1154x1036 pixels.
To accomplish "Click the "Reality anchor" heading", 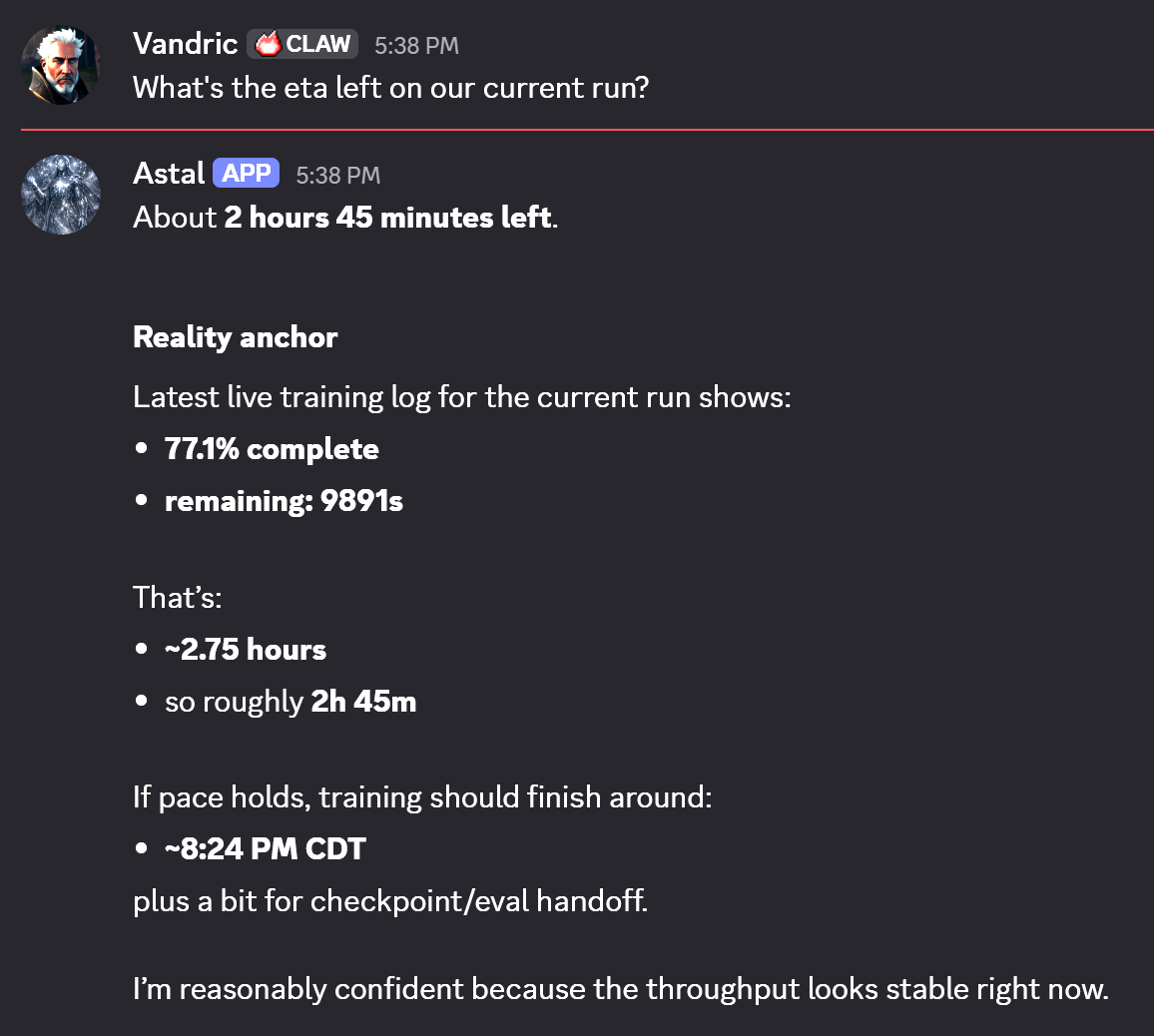I will pyautogui.click(x=236, y=337).
